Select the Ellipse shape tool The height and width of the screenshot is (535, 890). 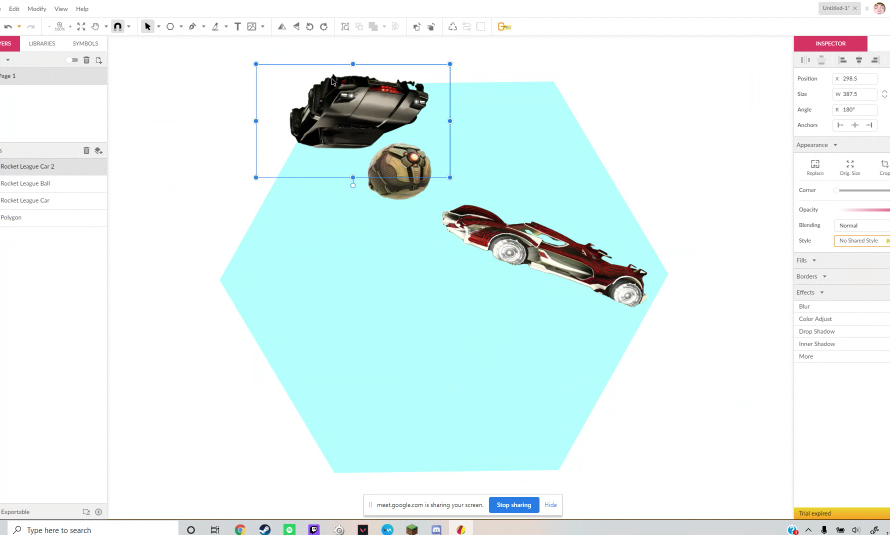pyautogui.click(x=170, y=27)
